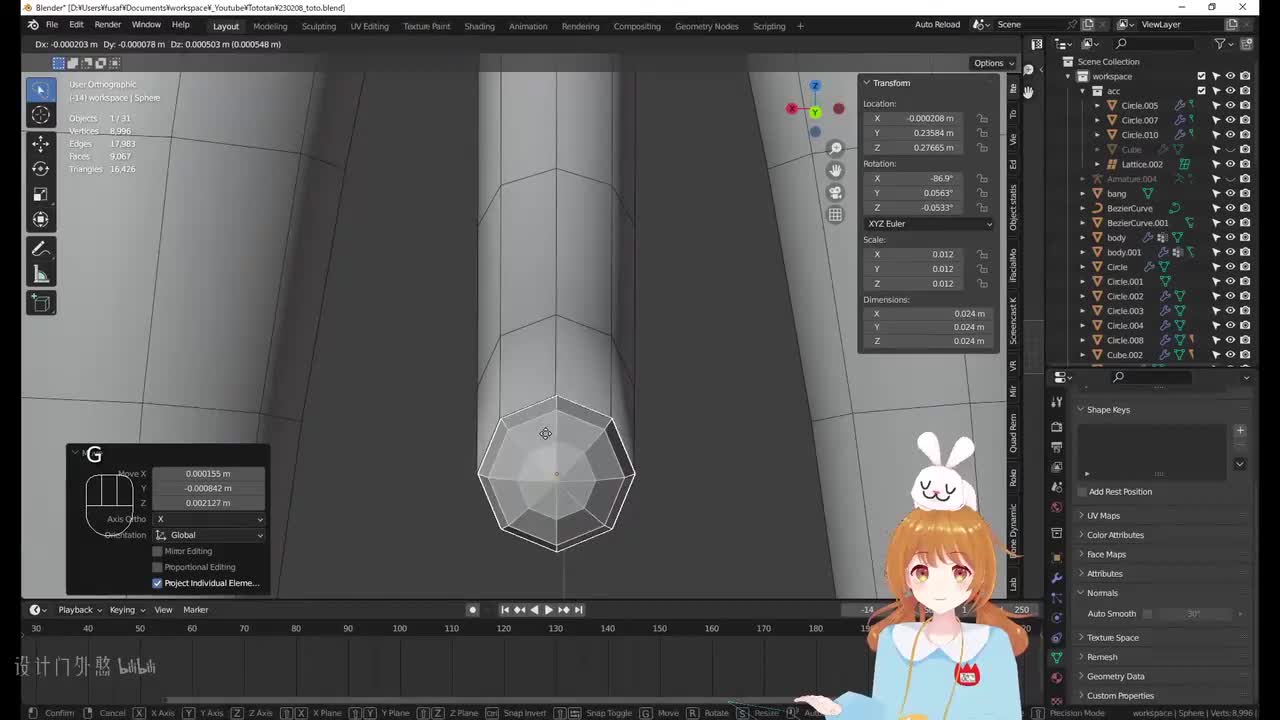The height and width of the screenshot is (720, 1280).
Task: Uncheck Project Individual Elements
Action: (x=157, y=583)
